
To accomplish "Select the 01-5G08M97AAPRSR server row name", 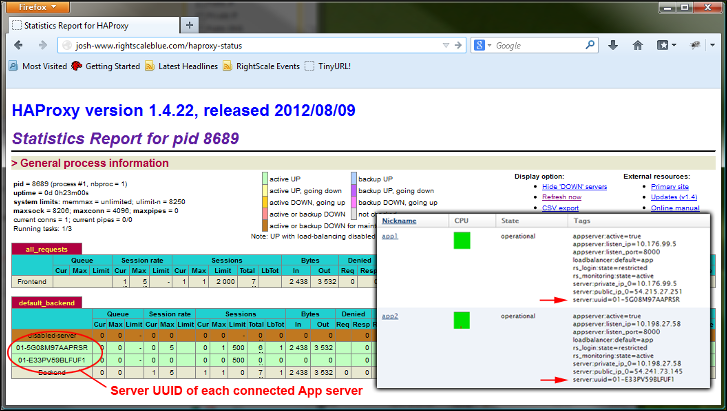I will pyautogui.click(x=52, y=347).
